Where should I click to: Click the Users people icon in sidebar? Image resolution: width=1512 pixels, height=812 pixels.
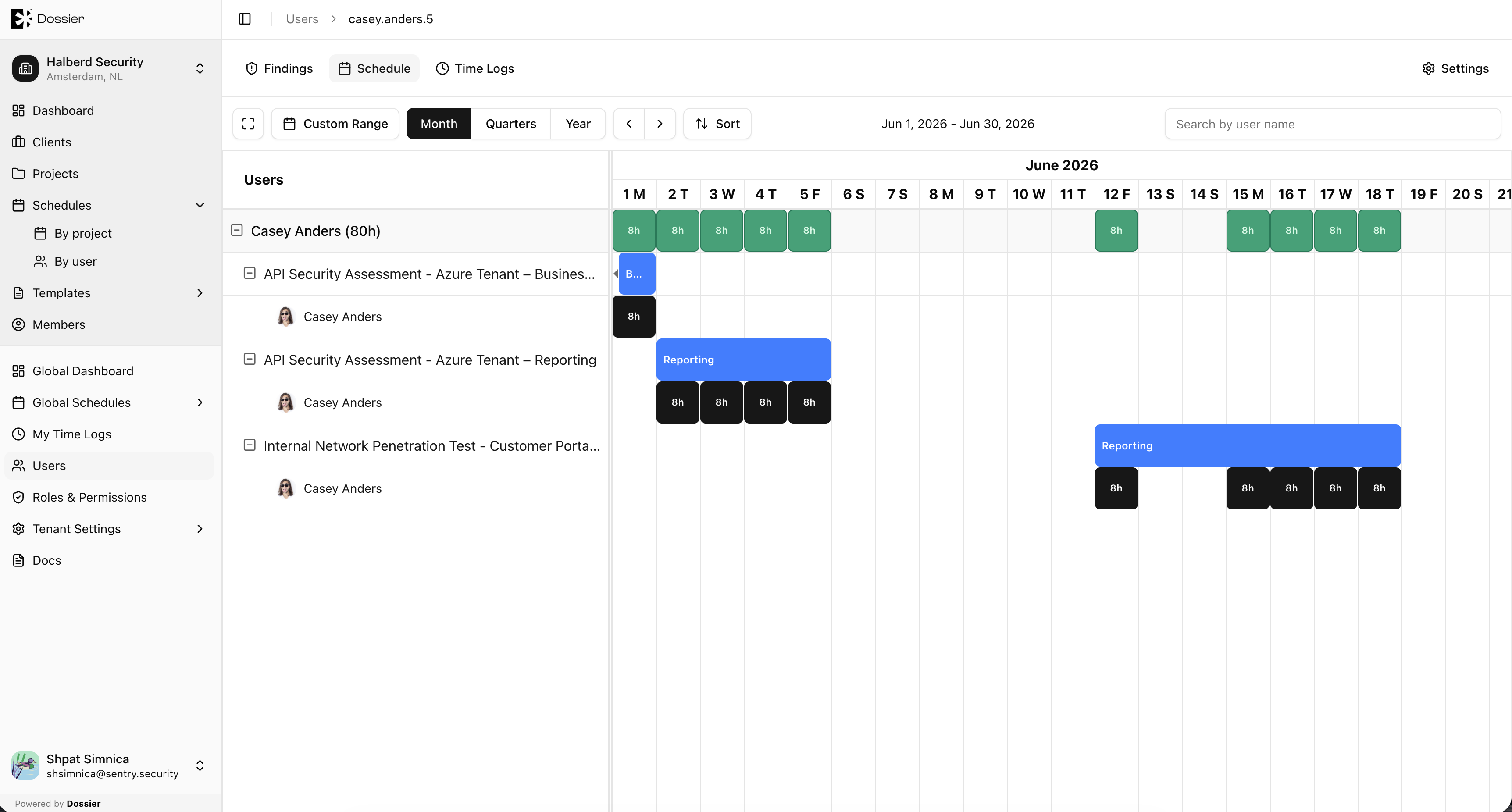[19, 466]
